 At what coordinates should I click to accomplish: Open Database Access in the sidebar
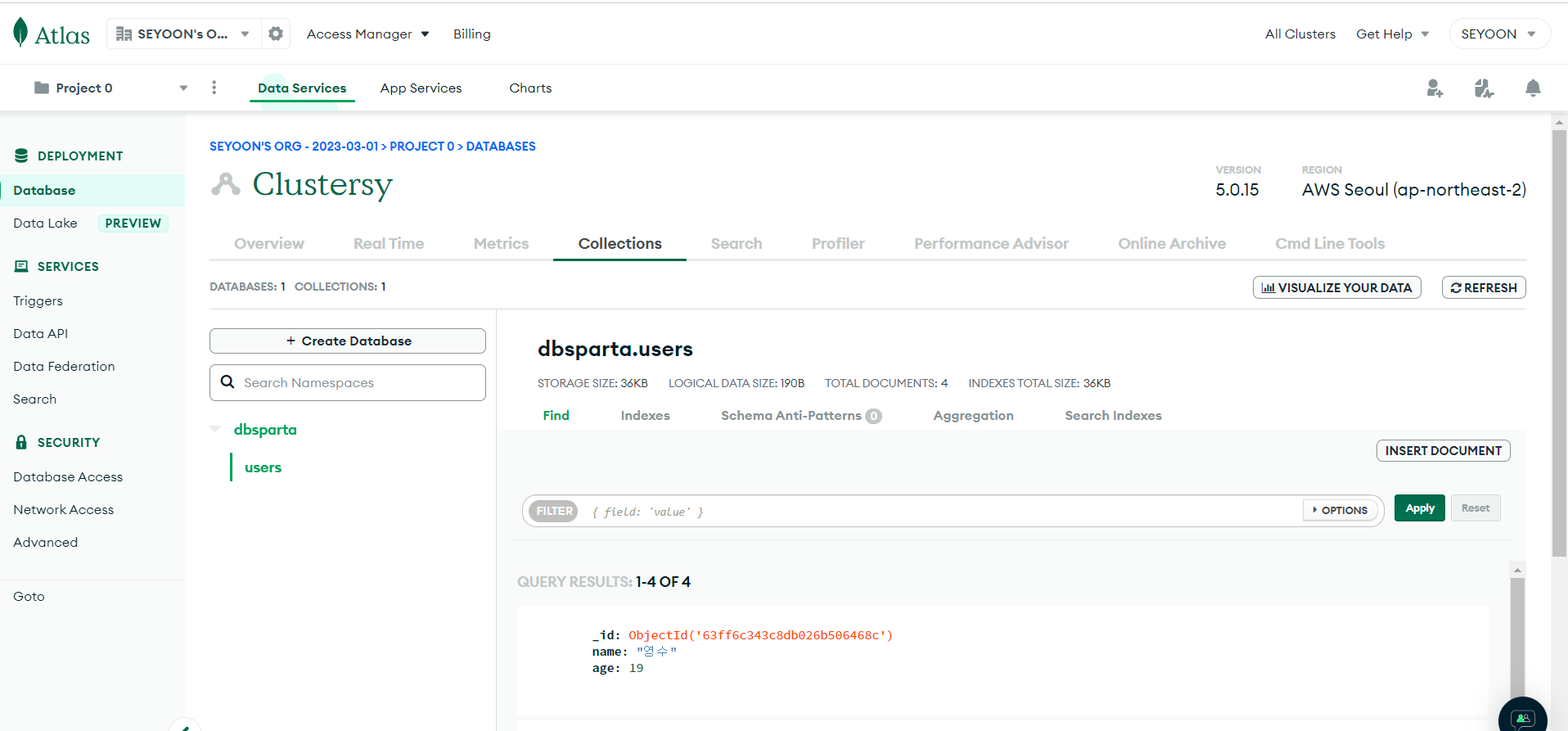point(68,476)
